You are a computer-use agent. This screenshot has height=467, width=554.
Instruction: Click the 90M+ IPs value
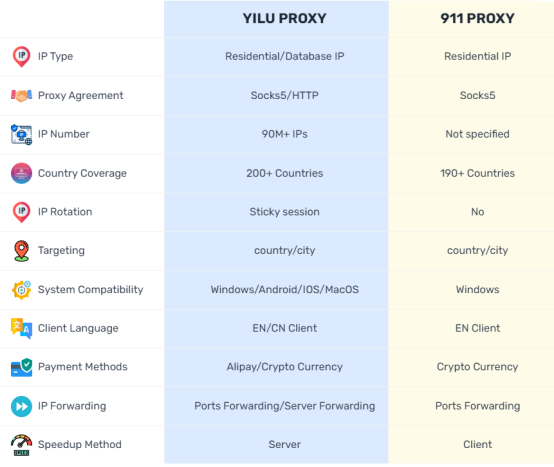pyautogui.click(x=284, y=134)
